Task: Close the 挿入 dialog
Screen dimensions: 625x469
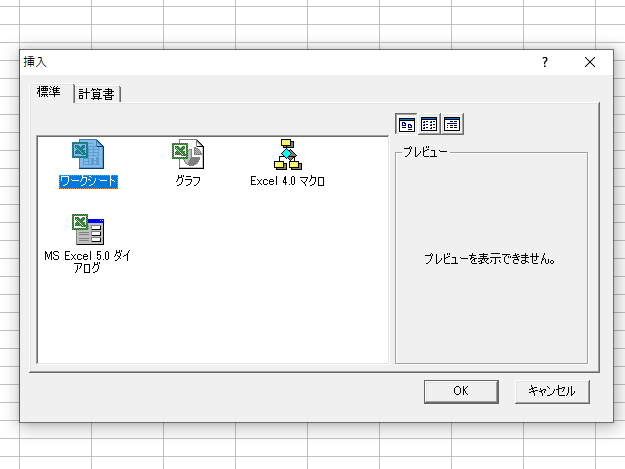Action: [590, 62]
